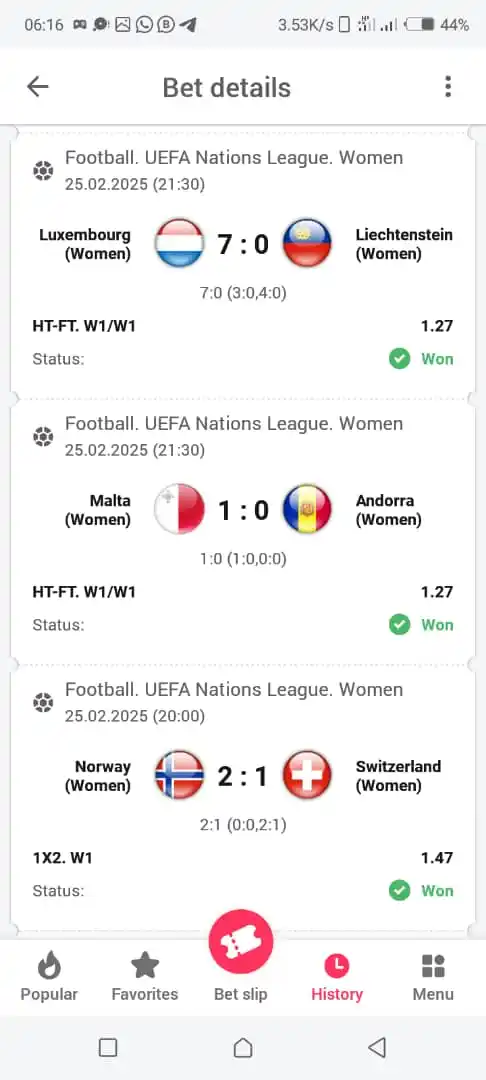Open the Menu grid tab
This screenshot has width=486, height=1080.
point(433,977)
